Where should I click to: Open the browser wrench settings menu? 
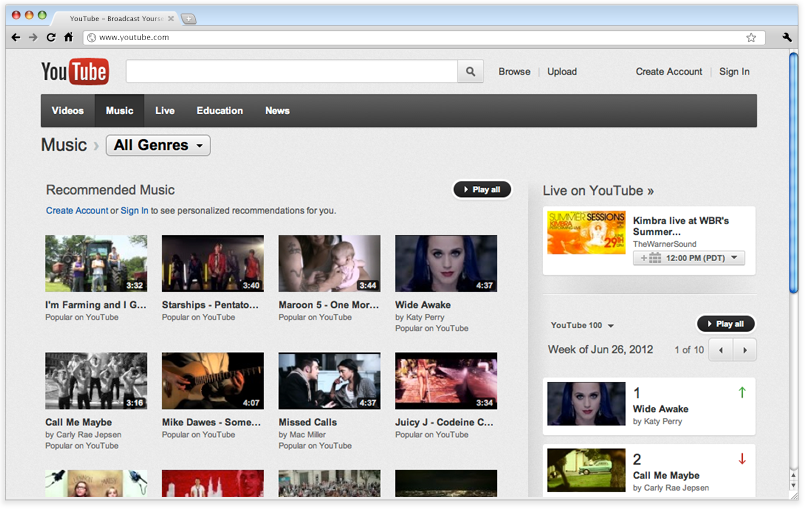coord(787,37)
